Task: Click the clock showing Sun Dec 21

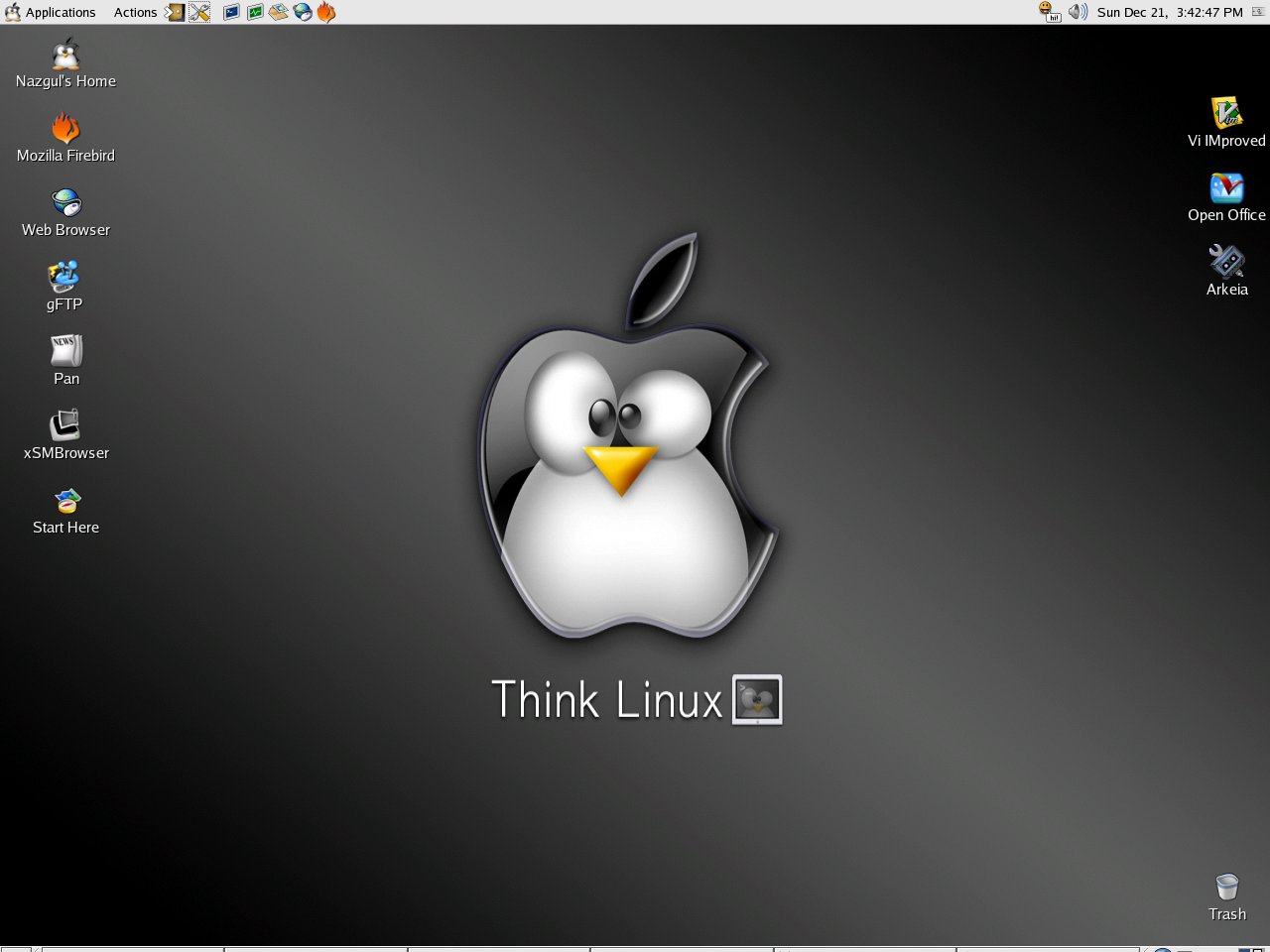Action: [x=1170, y=12]
